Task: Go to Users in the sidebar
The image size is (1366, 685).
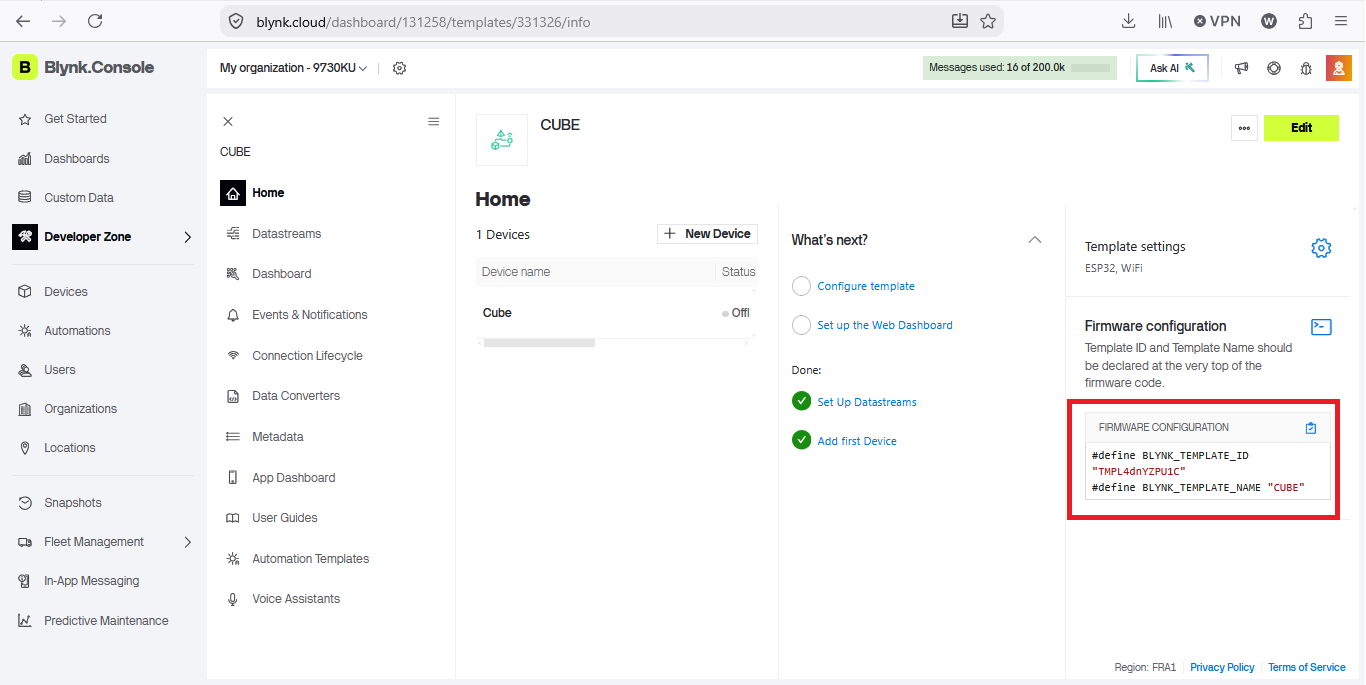Action: [x=60, y=370]
